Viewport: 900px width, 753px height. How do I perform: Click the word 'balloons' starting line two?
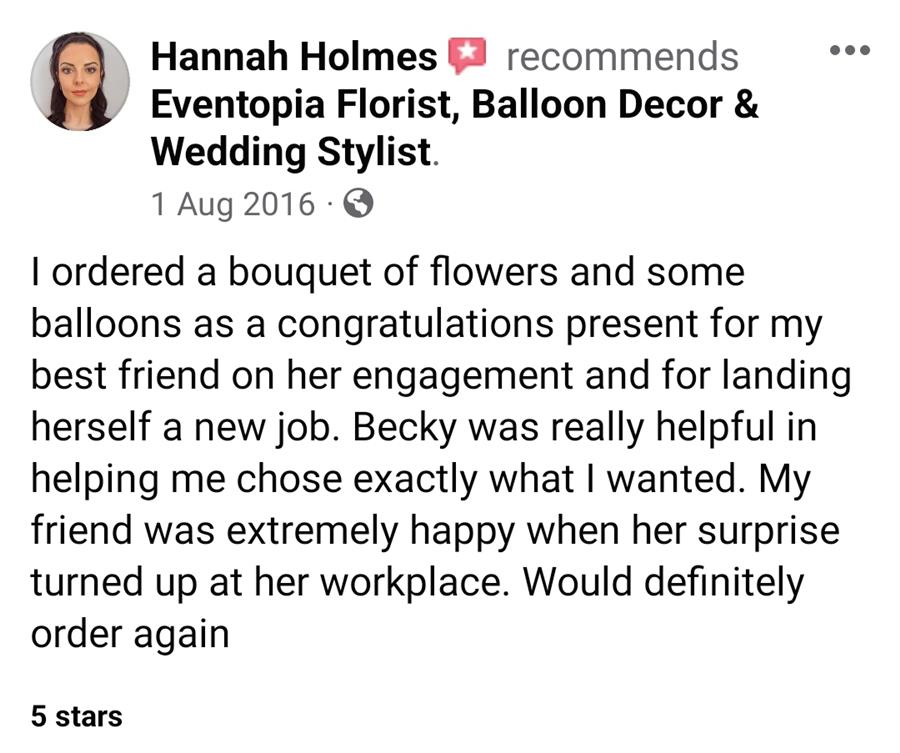(x=106, y=324)
